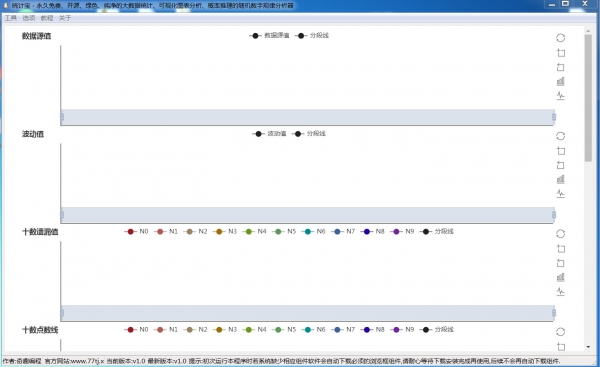
Task: Toggle N0 series in 十数点散线 legend
Action: [136, 329]
